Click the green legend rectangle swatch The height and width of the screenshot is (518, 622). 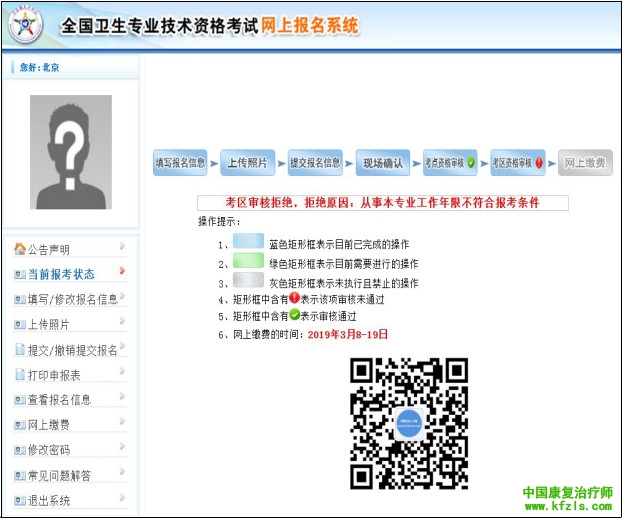(248, 263)
